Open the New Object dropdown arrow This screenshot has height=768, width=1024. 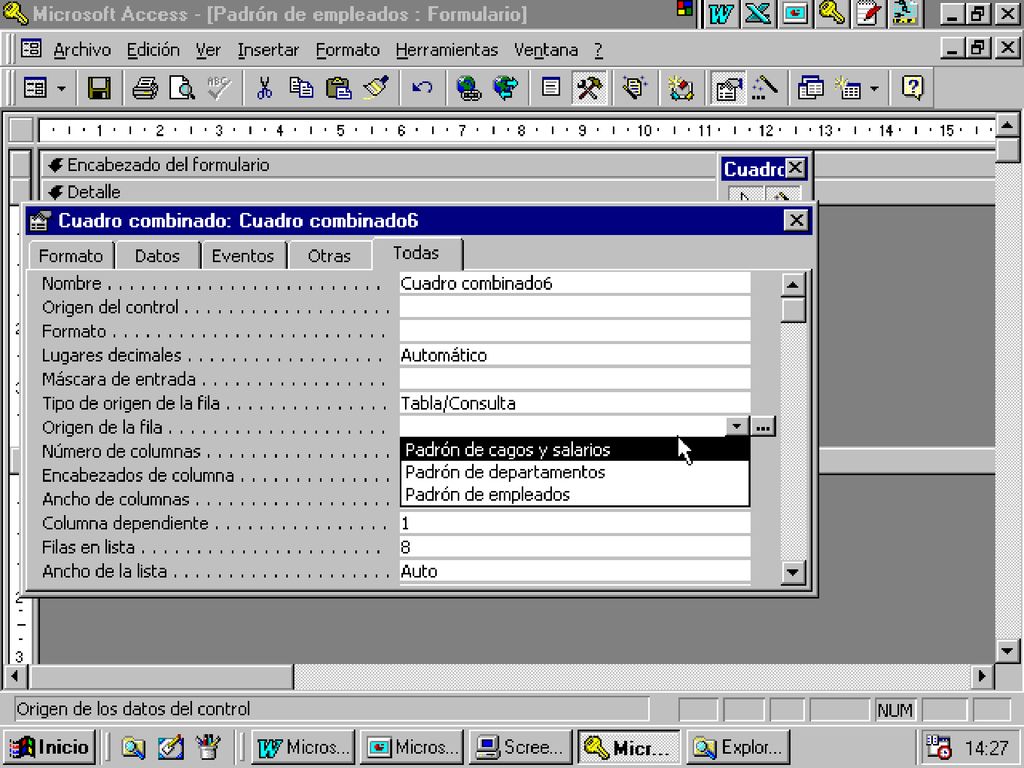click(874, 88)
